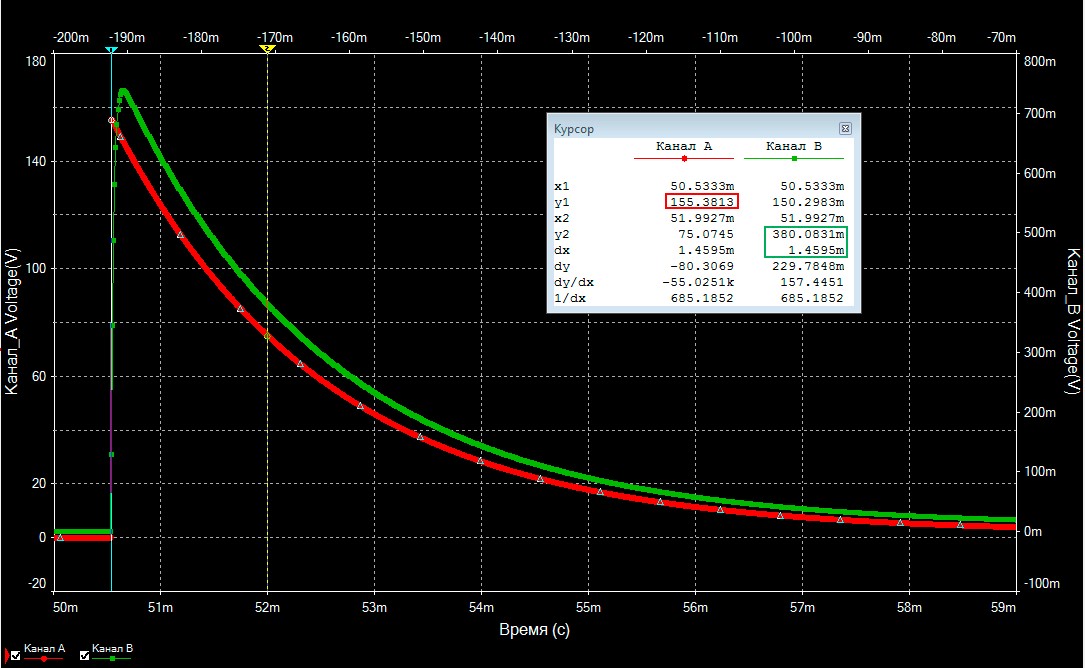
Task: Click the dy/dx value -55.0251k
Action: 700,282
